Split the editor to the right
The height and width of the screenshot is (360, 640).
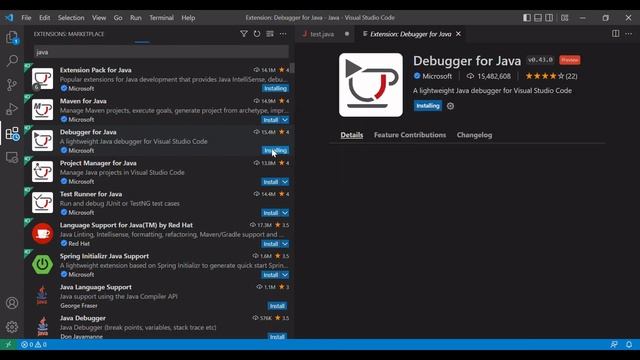point(616,33)
